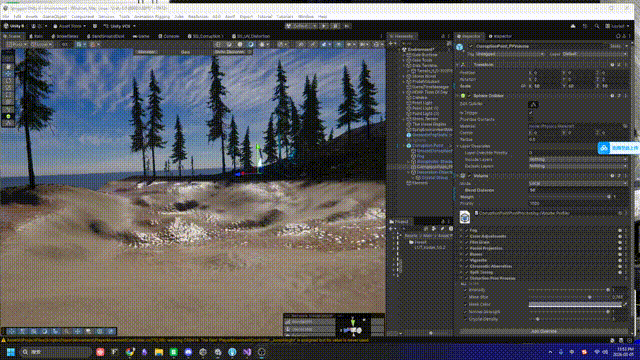Open the File menu
Image resolution: width=640 pixels, height=360 pixels.
point(5,17)
